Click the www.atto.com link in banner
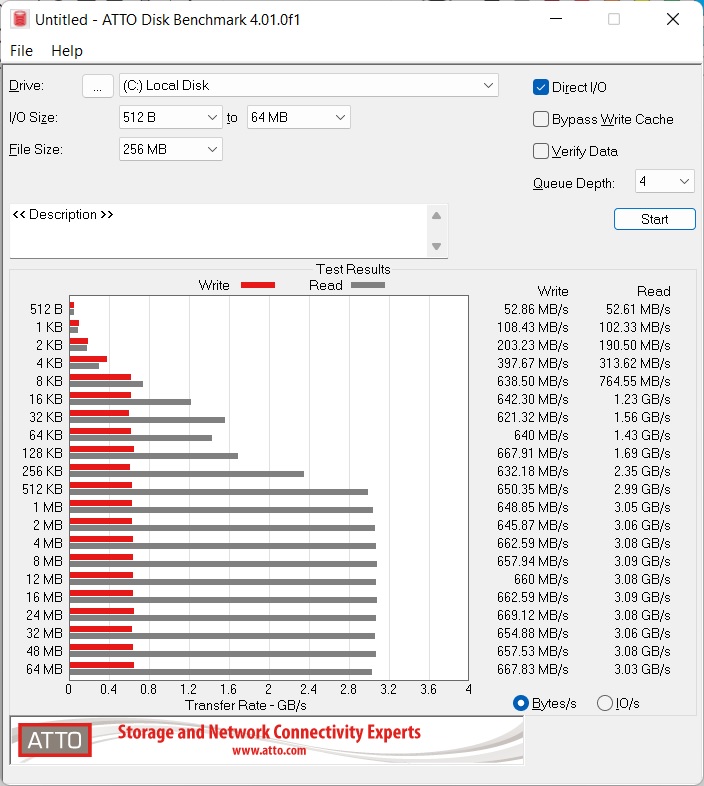The width and height of the screenshot is (704, 786). click(269, 750)
